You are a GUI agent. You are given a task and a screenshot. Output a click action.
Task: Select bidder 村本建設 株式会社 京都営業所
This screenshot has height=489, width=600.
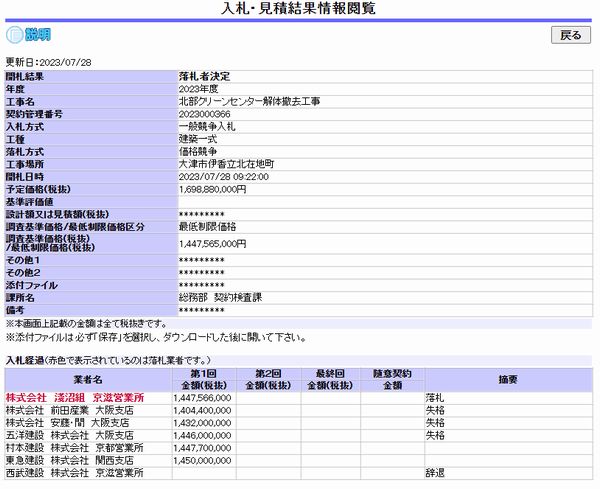75,448
